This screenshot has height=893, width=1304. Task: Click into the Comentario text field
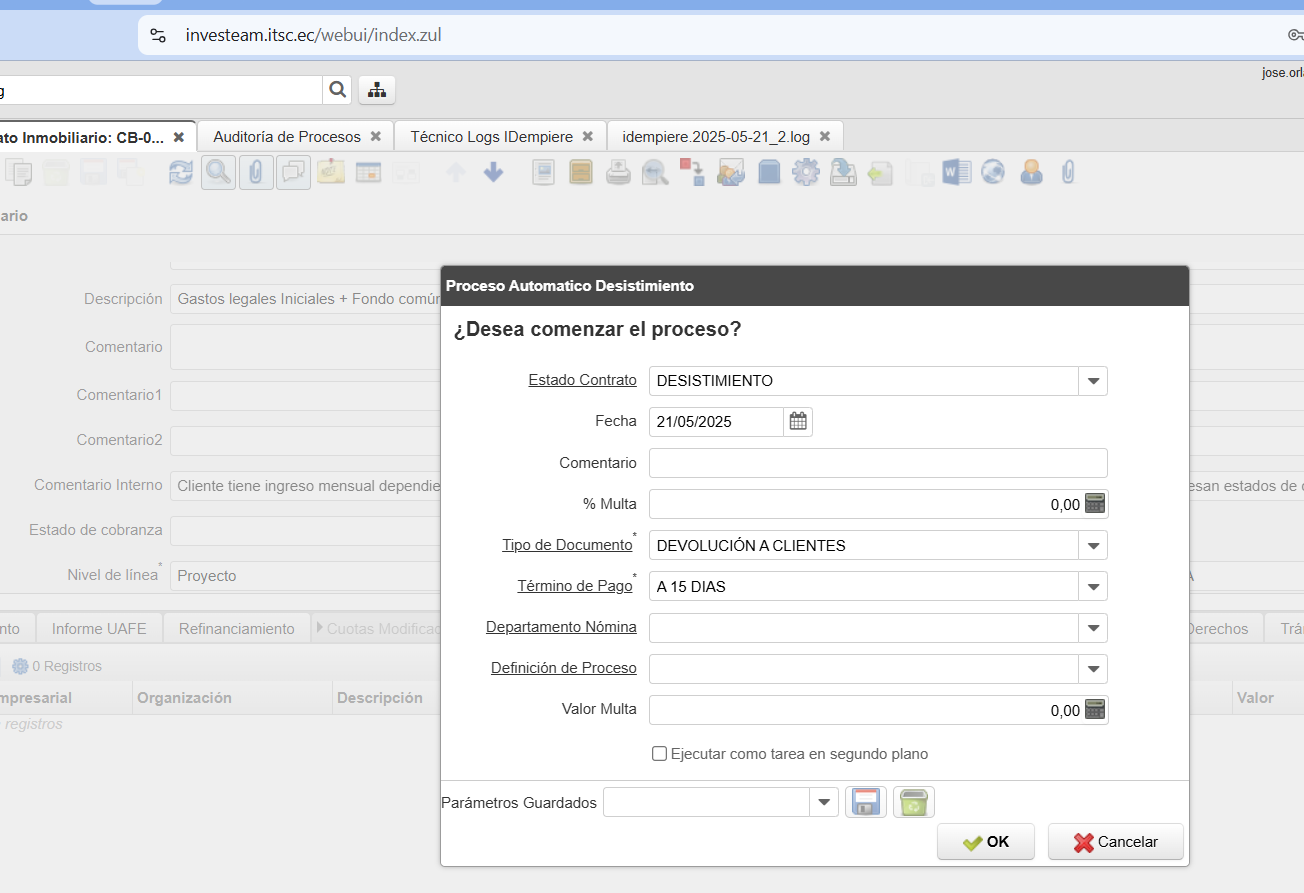point(877,463)
